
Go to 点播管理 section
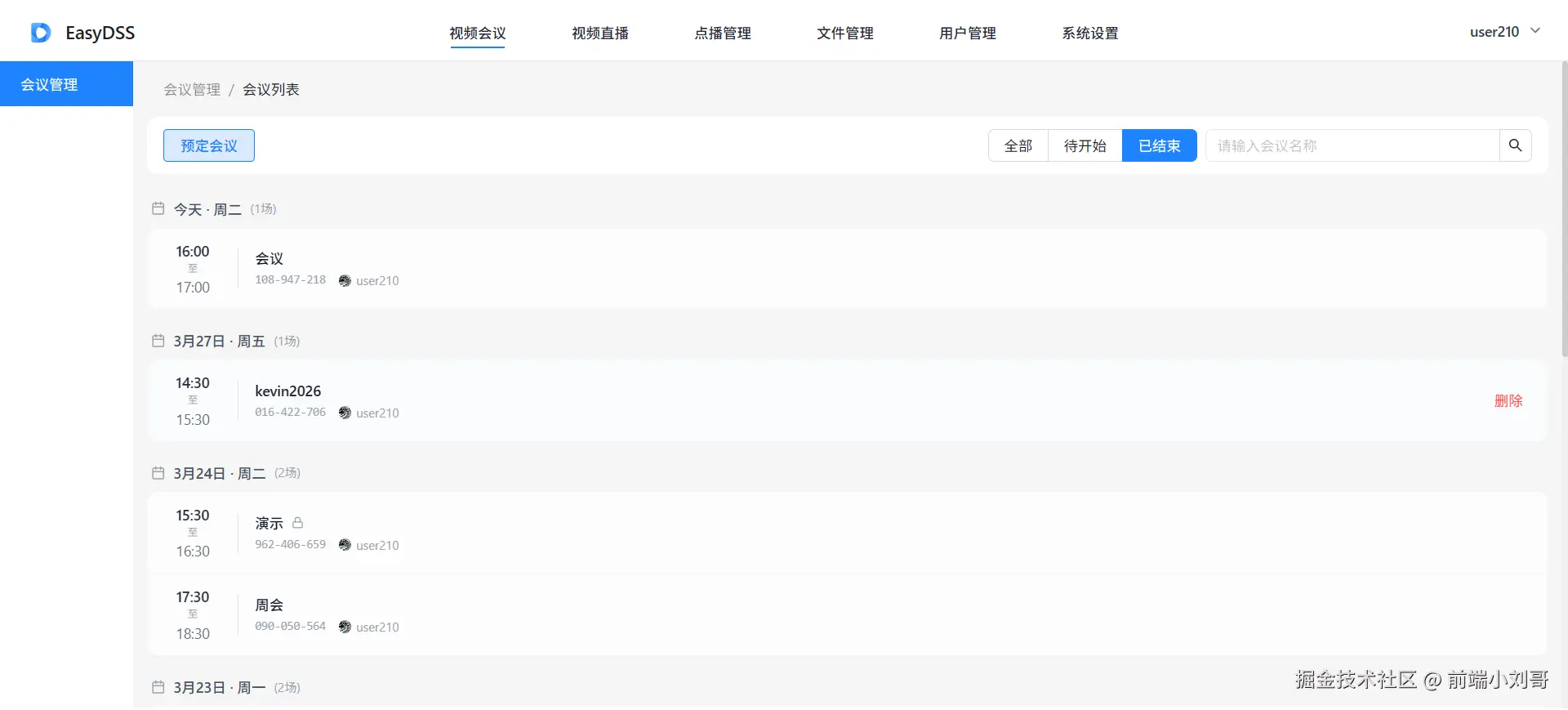coord(723,33)
